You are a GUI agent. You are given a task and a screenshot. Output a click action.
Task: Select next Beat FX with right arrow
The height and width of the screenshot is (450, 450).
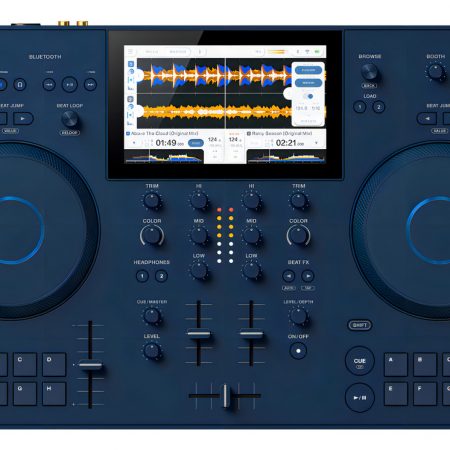pos(308,276)
